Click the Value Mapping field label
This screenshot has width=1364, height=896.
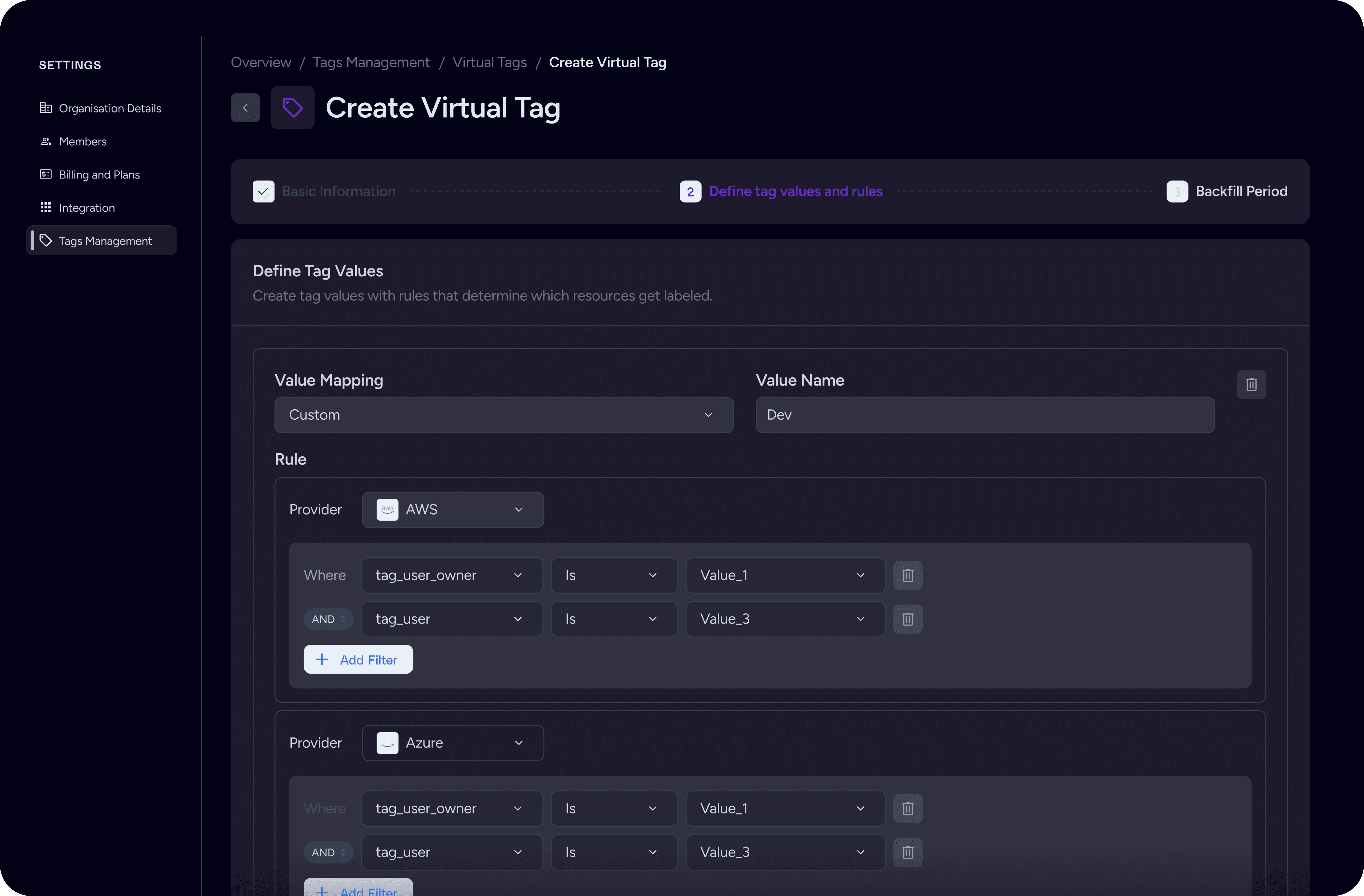329,380
